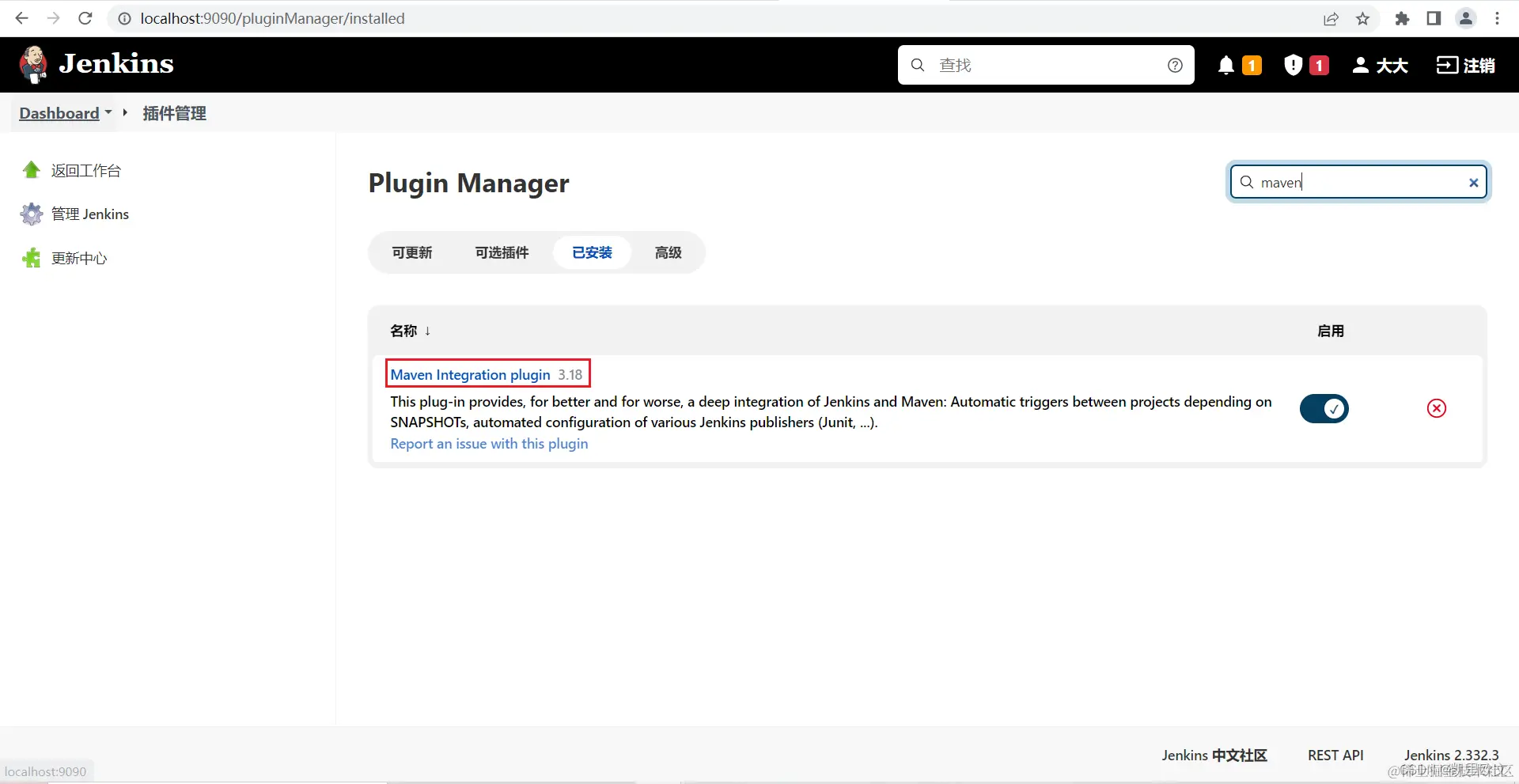Open the security warnings shield icon
The image size is (1519, 784).
click(x=1293, y=65)
